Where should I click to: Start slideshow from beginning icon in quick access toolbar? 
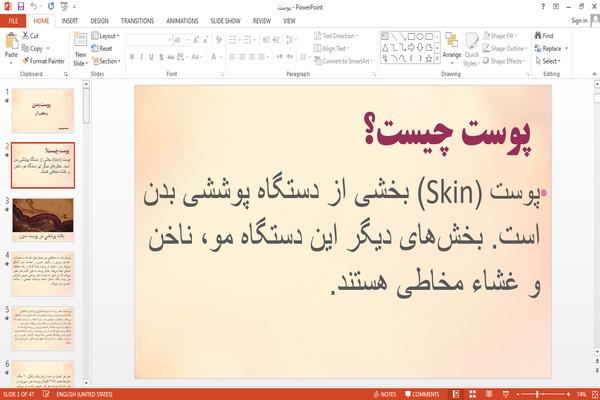click(x=64, y=6)
